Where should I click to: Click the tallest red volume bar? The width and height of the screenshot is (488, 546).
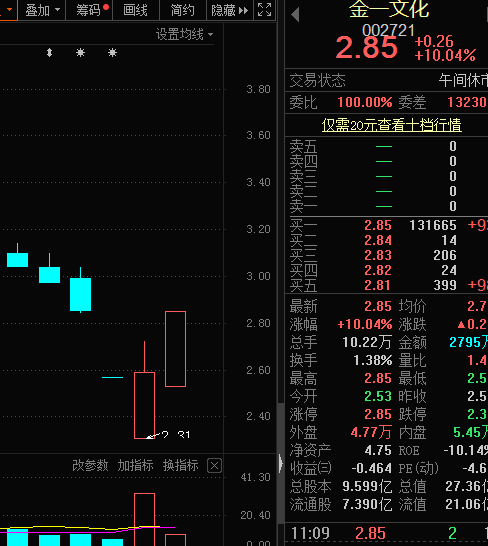[x=145, y=519]
